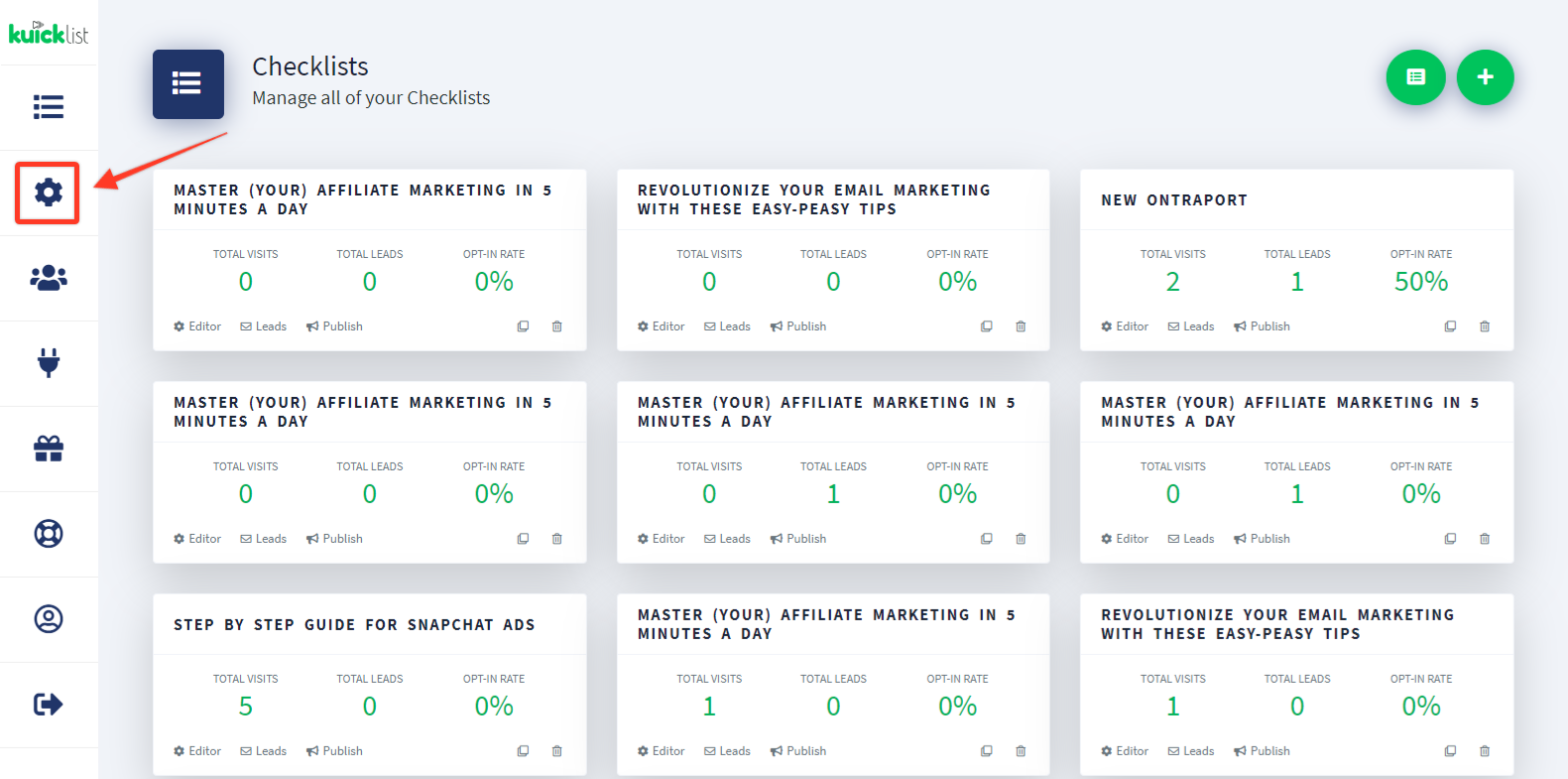The width and height of the screenshot is (1568, 779).
Task: Click the green list-template round button
Action: [1415, 77]
